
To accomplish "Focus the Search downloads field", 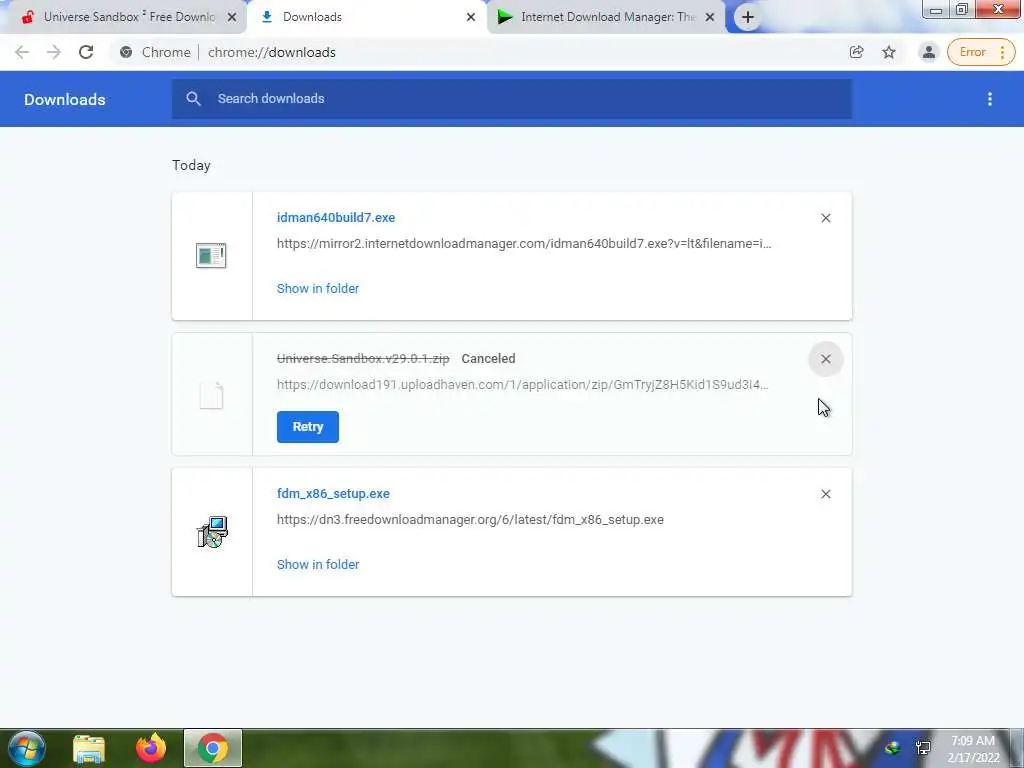I will (x=512, y=99).
